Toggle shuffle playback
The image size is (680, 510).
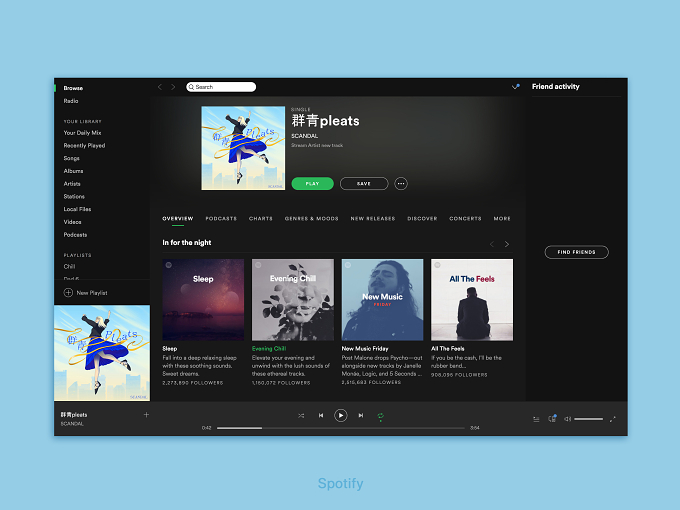[x=301, y=415]
